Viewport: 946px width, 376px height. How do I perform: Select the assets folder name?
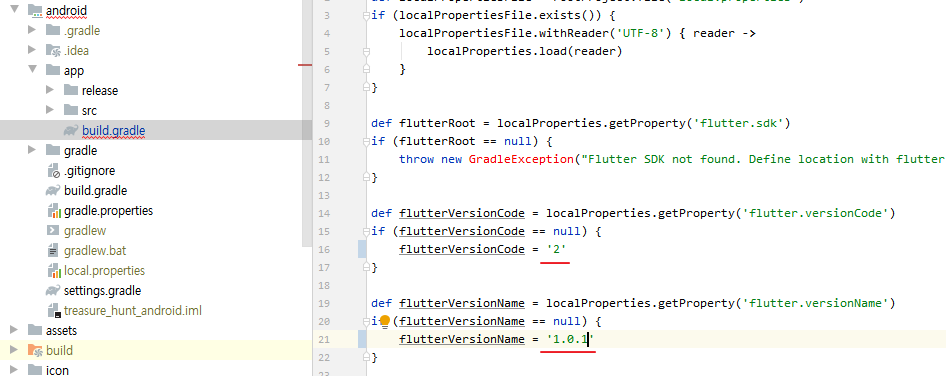click(x=62, y=330)
